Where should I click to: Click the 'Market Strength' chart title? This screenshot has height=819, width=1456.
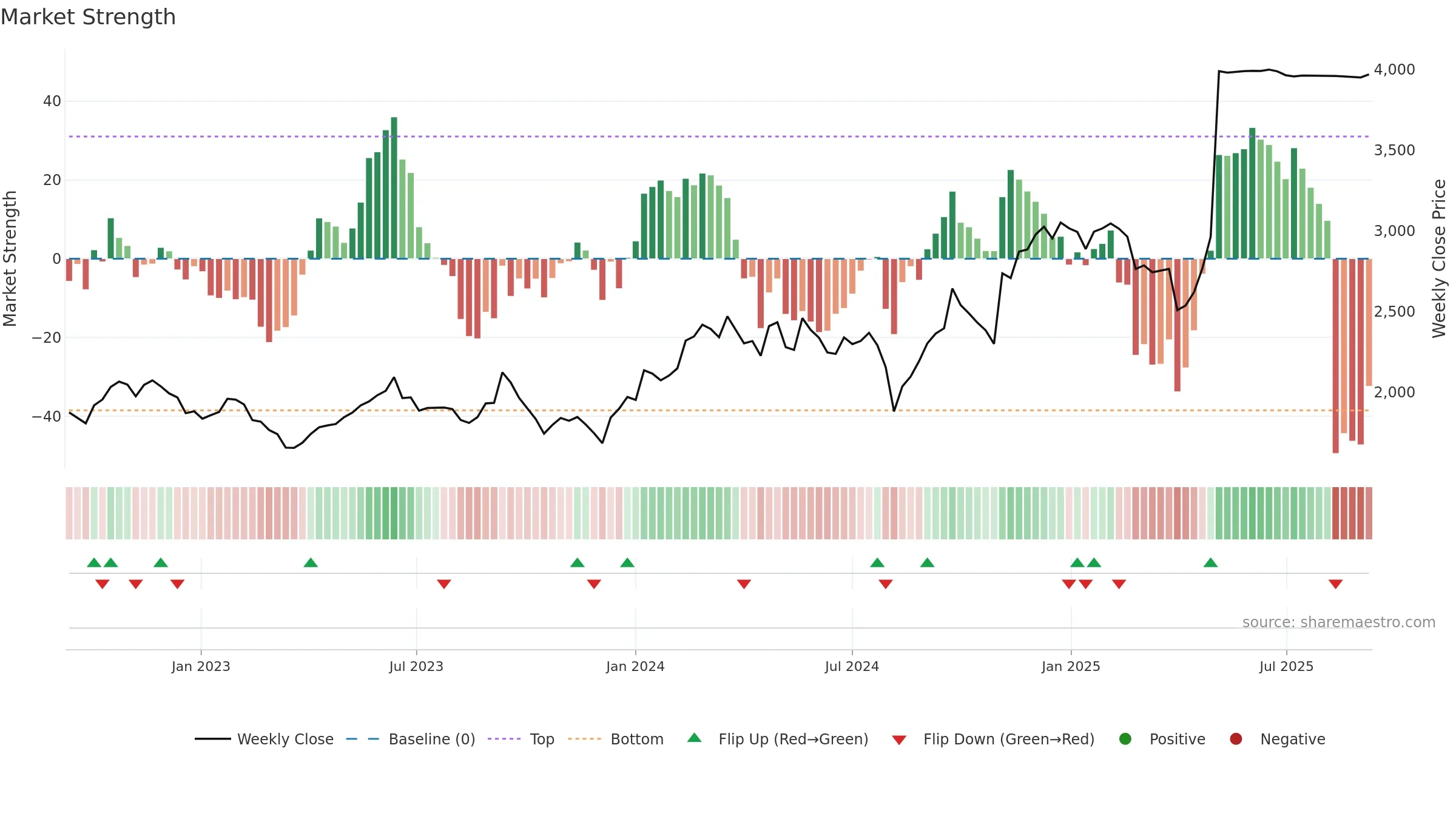[88, 17]
